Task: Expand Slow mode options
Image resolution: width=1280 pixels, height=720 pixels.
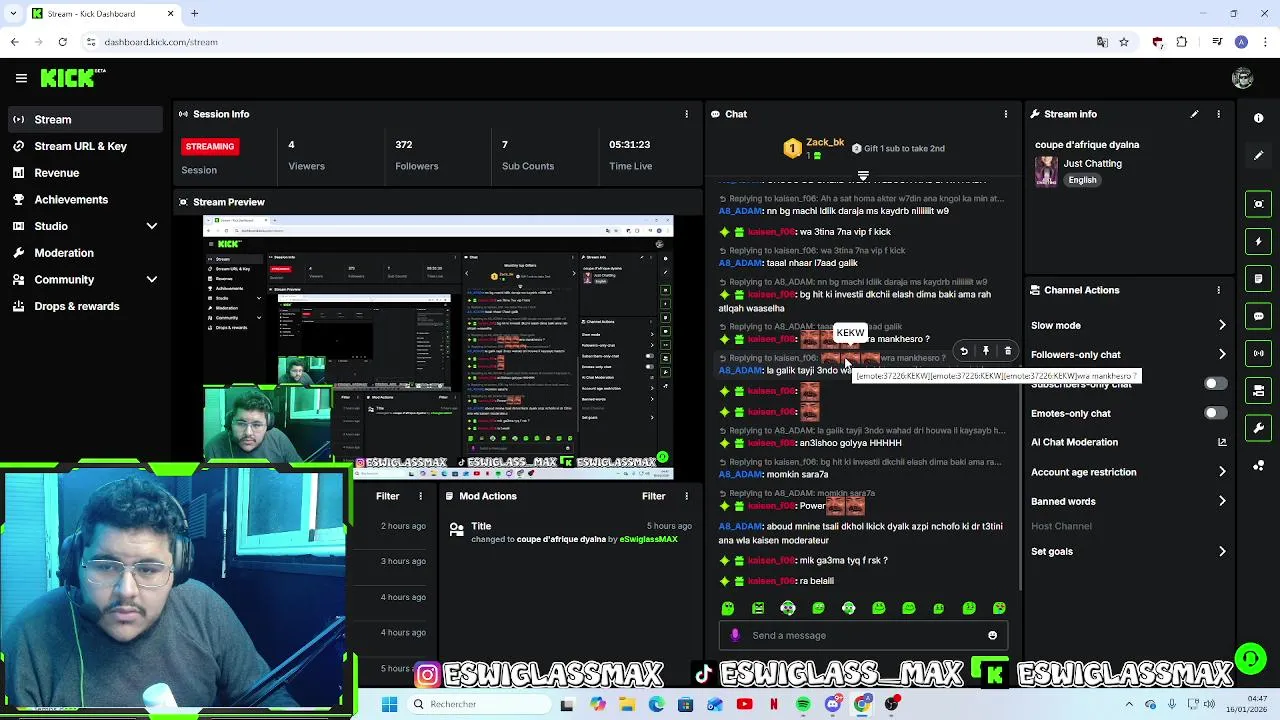Action: (1222, 325)
